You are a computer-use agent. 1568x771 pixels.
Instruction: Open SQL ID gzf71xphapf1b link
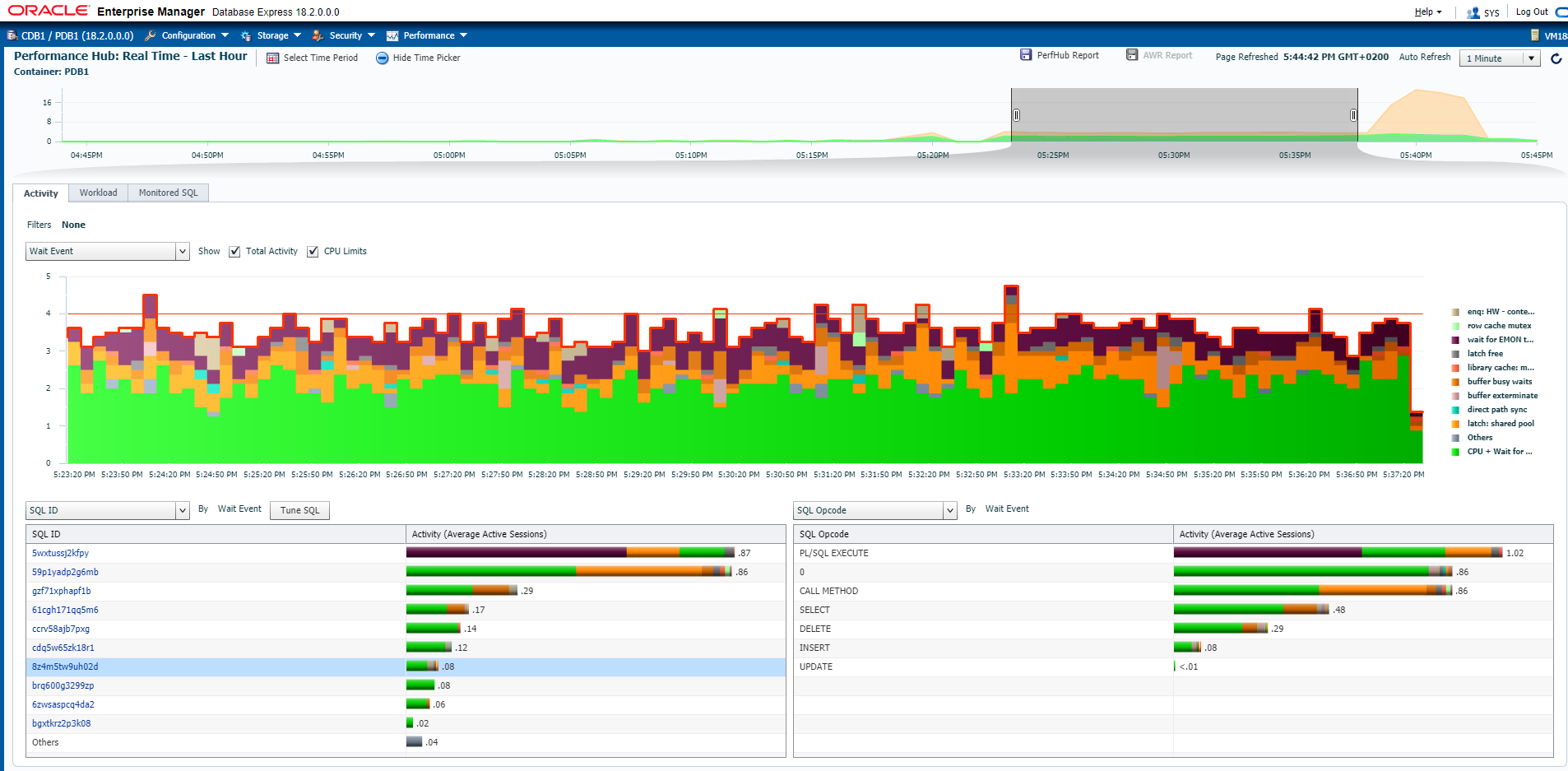tap(62, 591)
